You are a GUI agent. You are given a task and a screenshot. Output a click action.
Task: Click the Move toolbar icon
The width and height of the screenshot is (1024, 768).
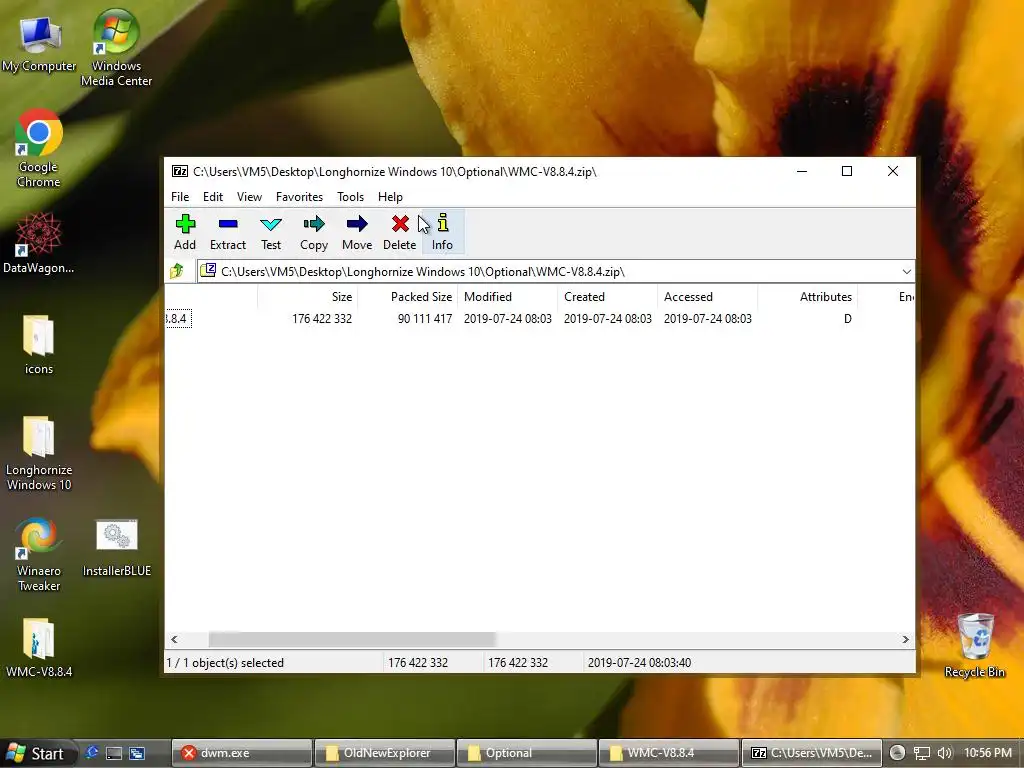(357, 232)
